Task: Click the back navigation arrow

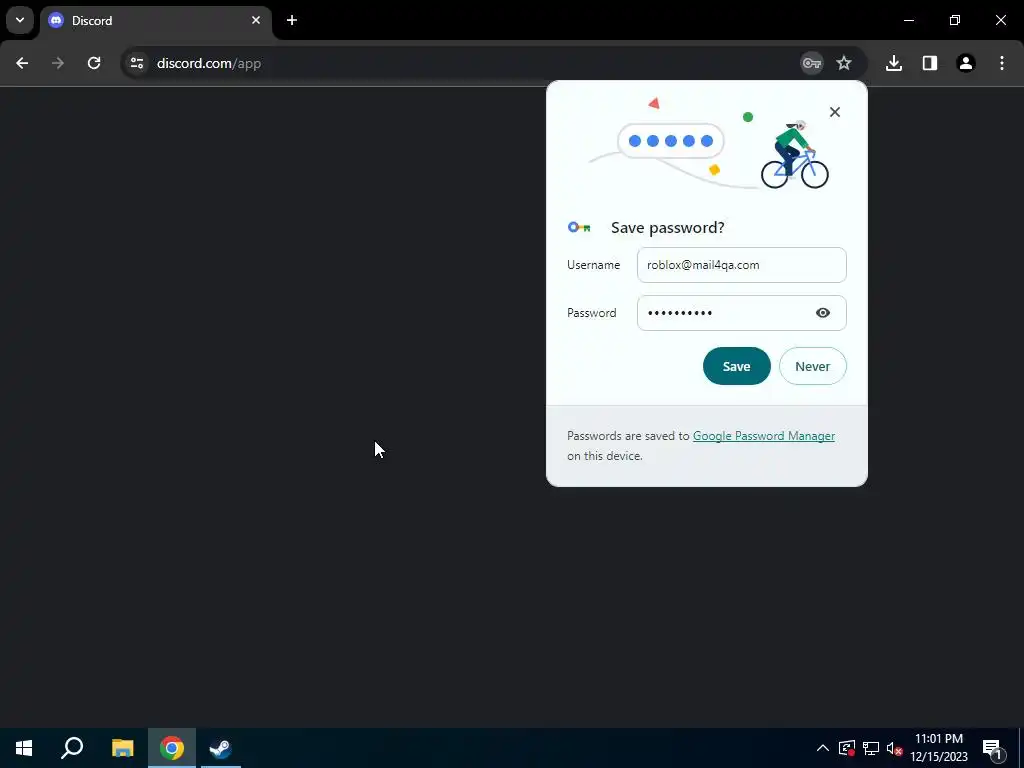Action: point(22,63)
